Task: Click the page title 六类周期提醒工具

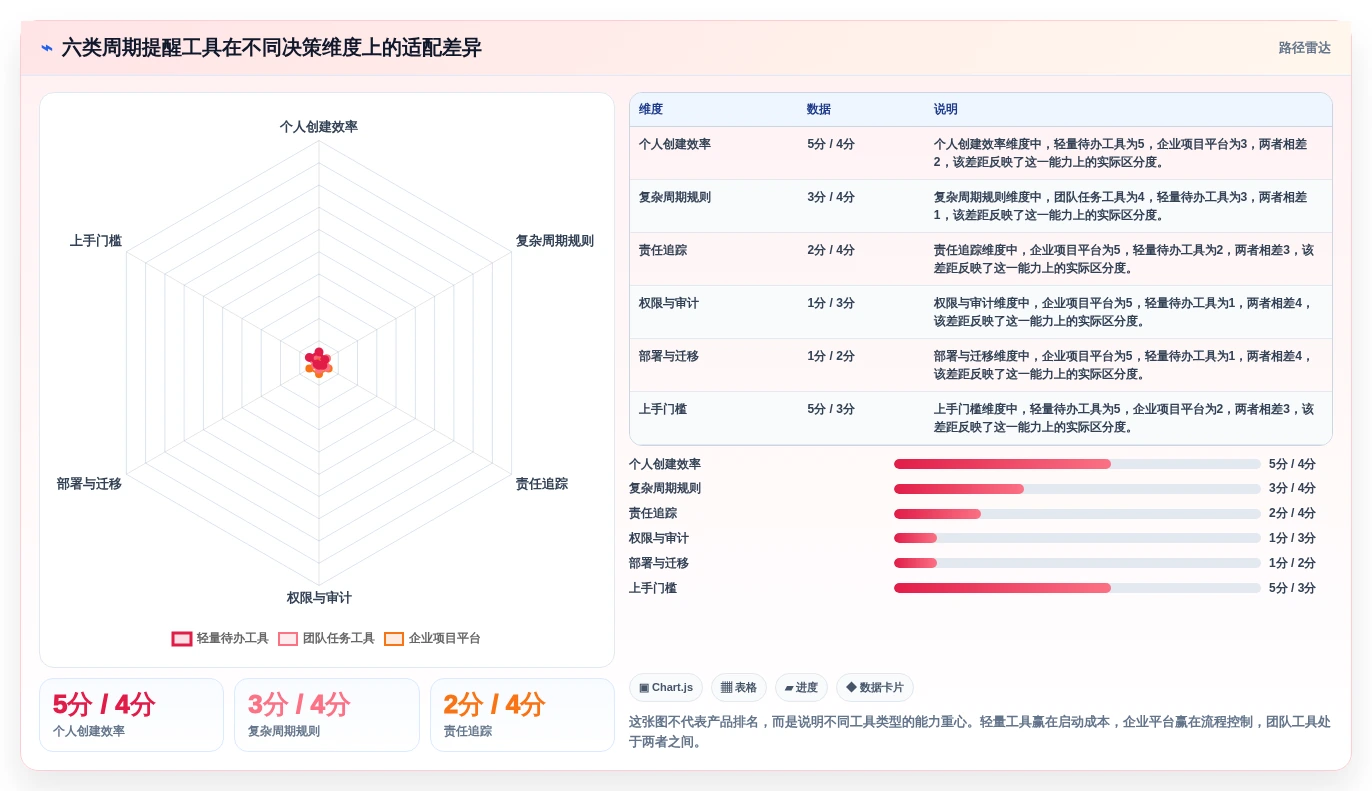Action: pos(271,48)
